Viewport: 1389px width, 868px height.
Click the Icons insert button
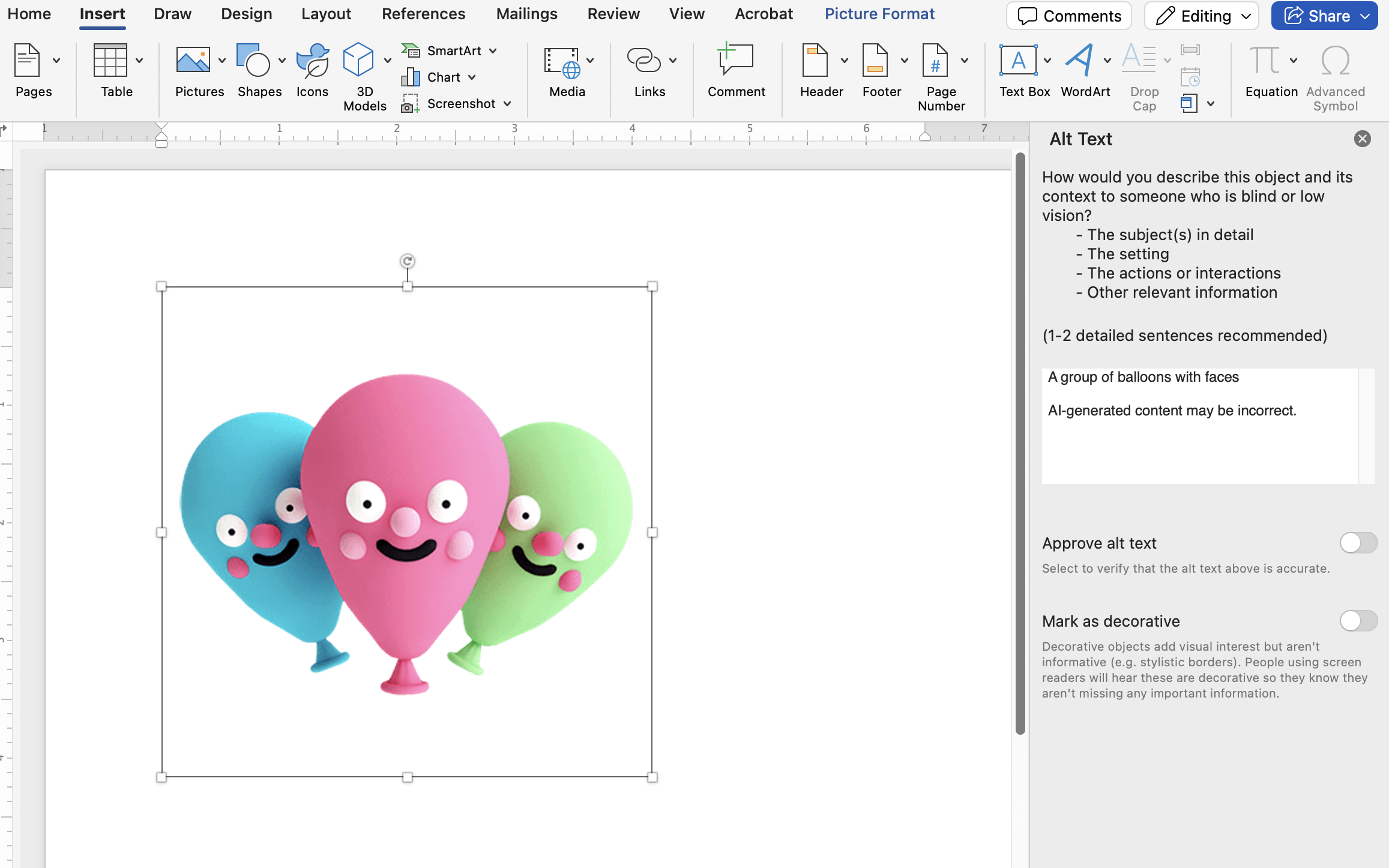(x=312, y=61)
